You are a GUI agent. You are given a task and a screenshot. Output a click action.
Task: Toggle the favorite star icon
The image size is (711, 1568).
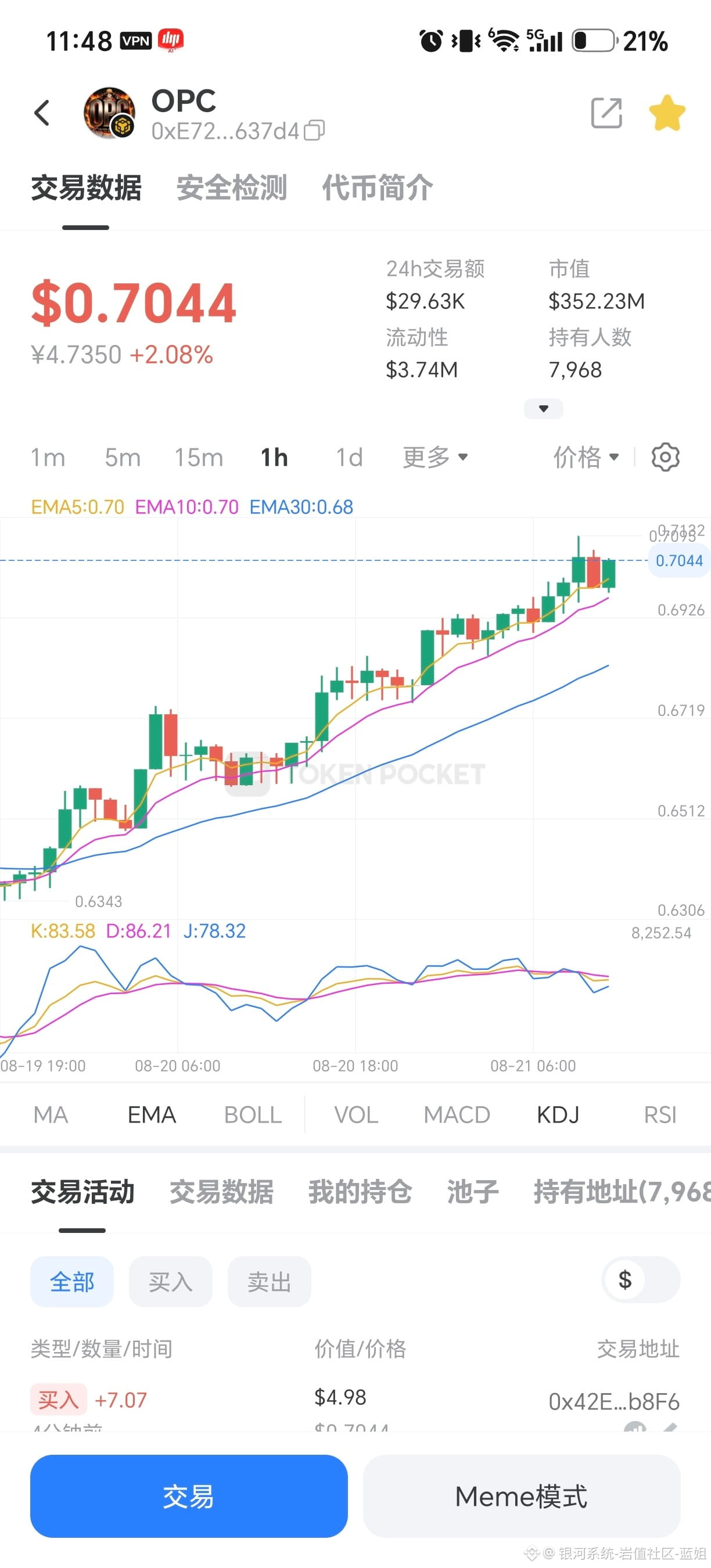pyautogui.click(x=667, y=113)
